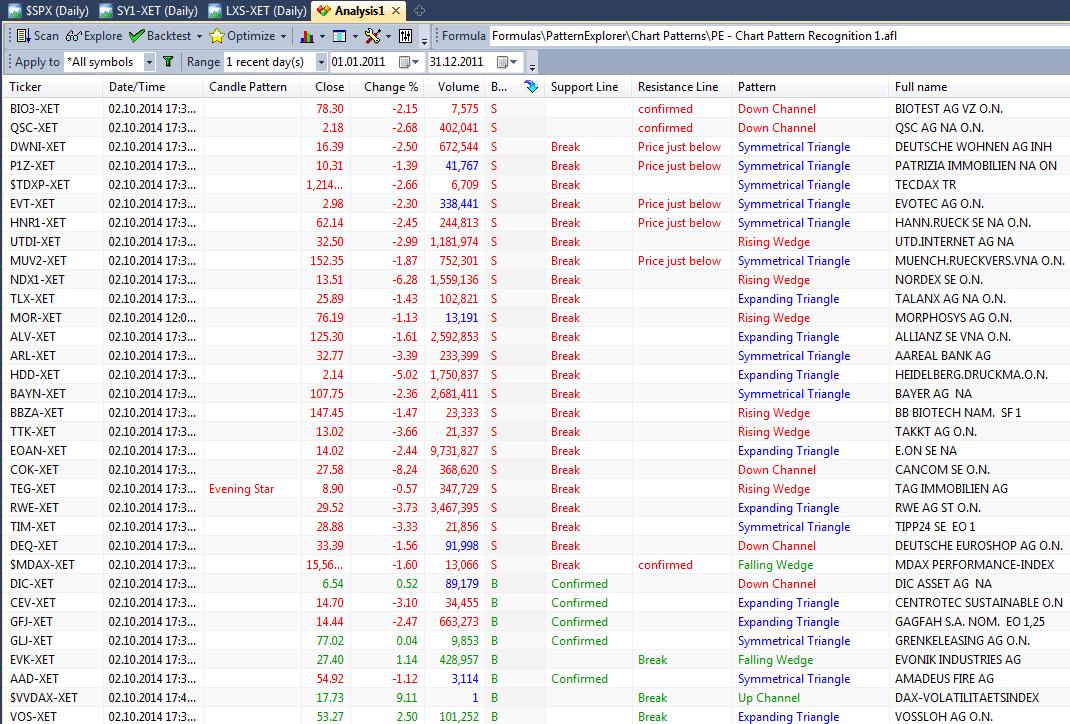Open the Range recent days combo box
Image resolution: width=1070 pixels, height=724 pixels.
pyautogui.click(x=276, y=62)
